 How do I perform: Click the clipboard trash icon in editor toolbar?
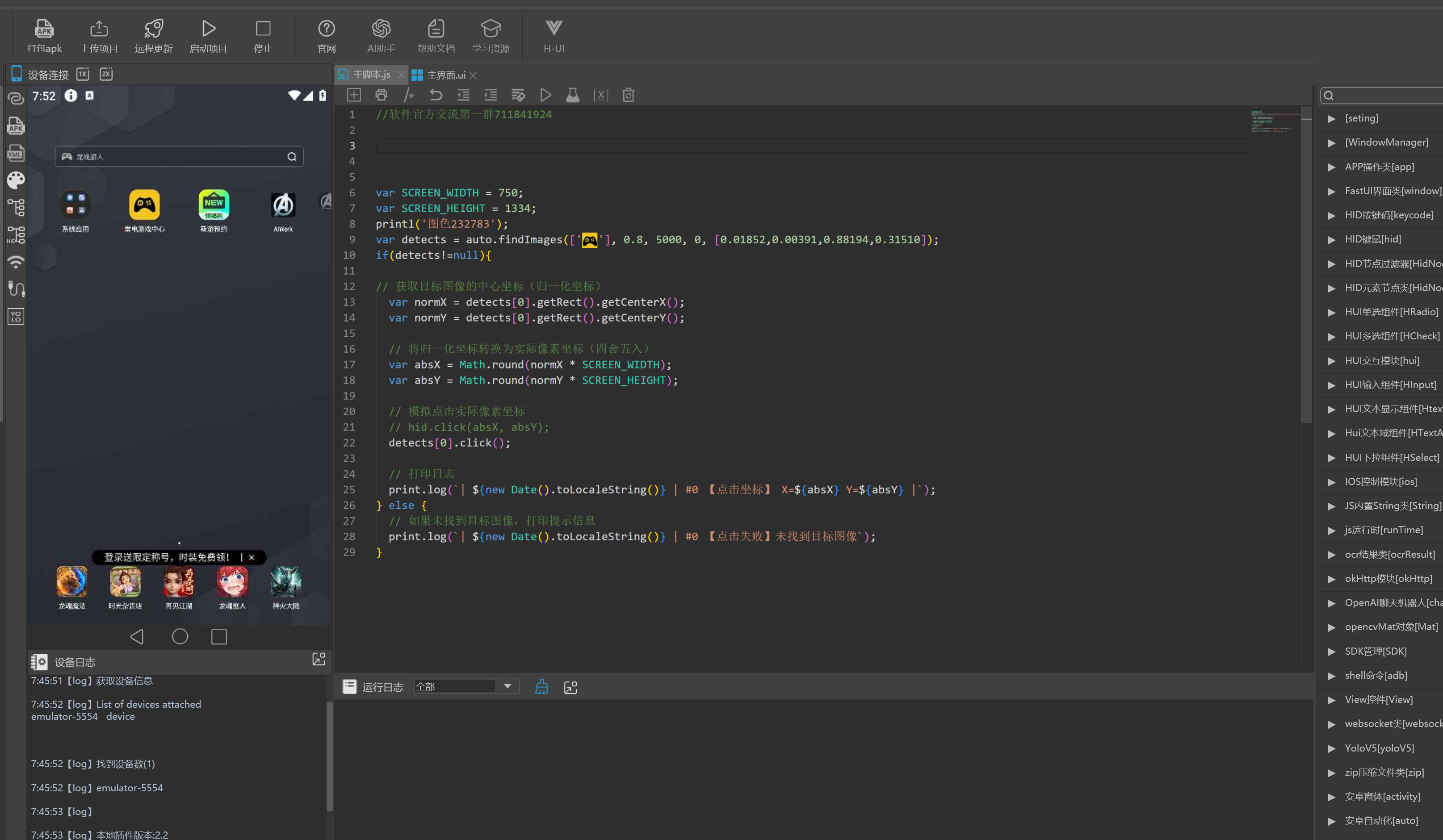(628, 95)
